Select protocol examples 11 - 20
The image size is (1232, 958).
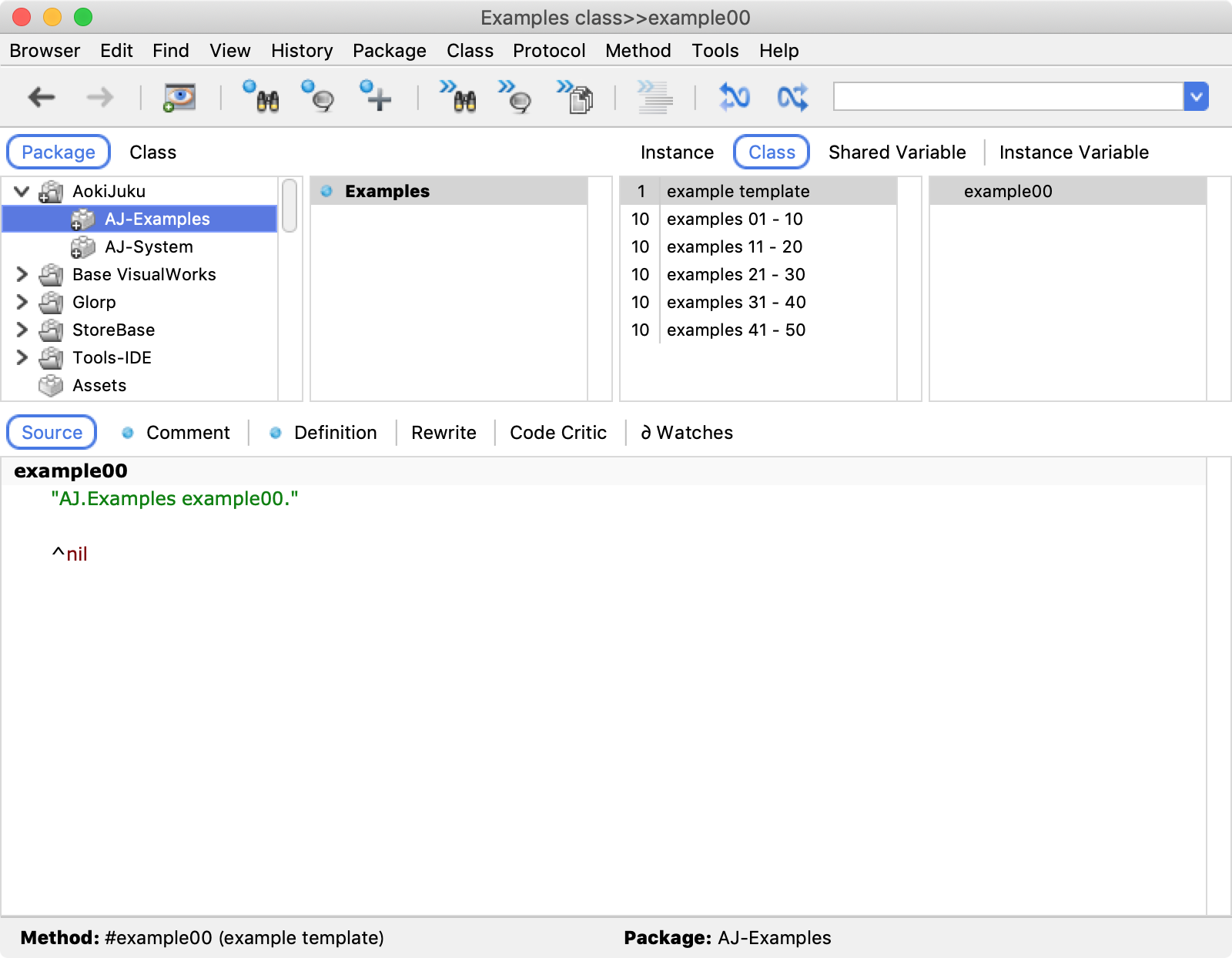[758, 246]
